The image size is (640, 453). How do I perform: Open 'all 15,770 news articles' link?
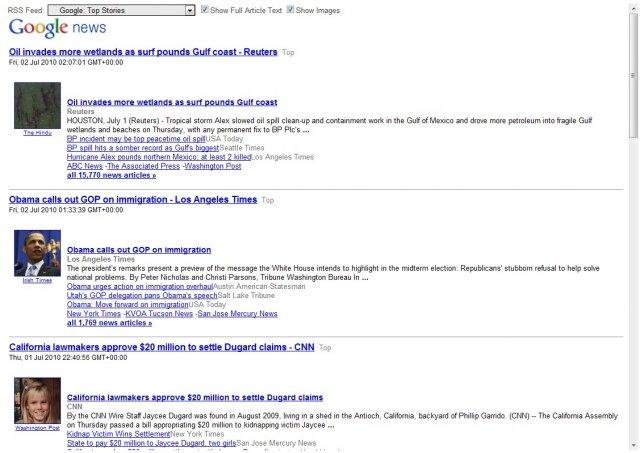coord(111,175)
